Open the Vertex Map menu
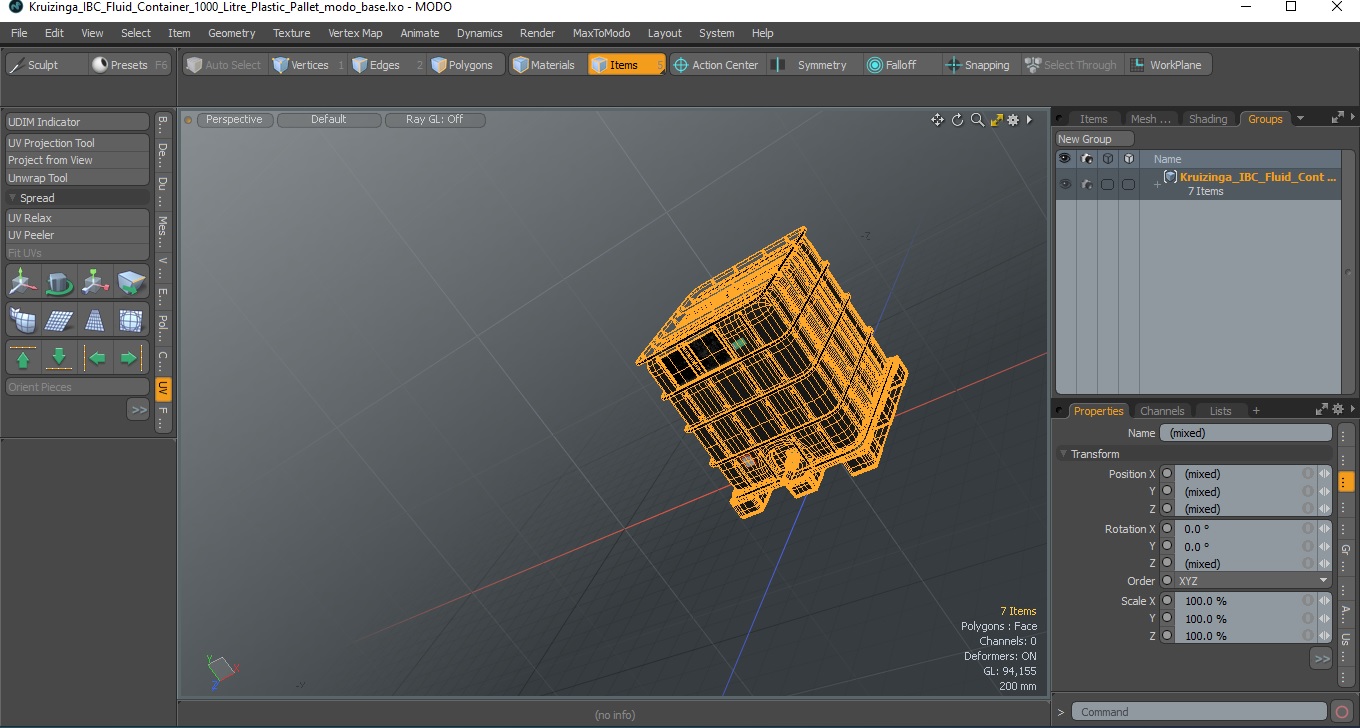This screenshot has height=728, width=1360. (x=355, y=33)
